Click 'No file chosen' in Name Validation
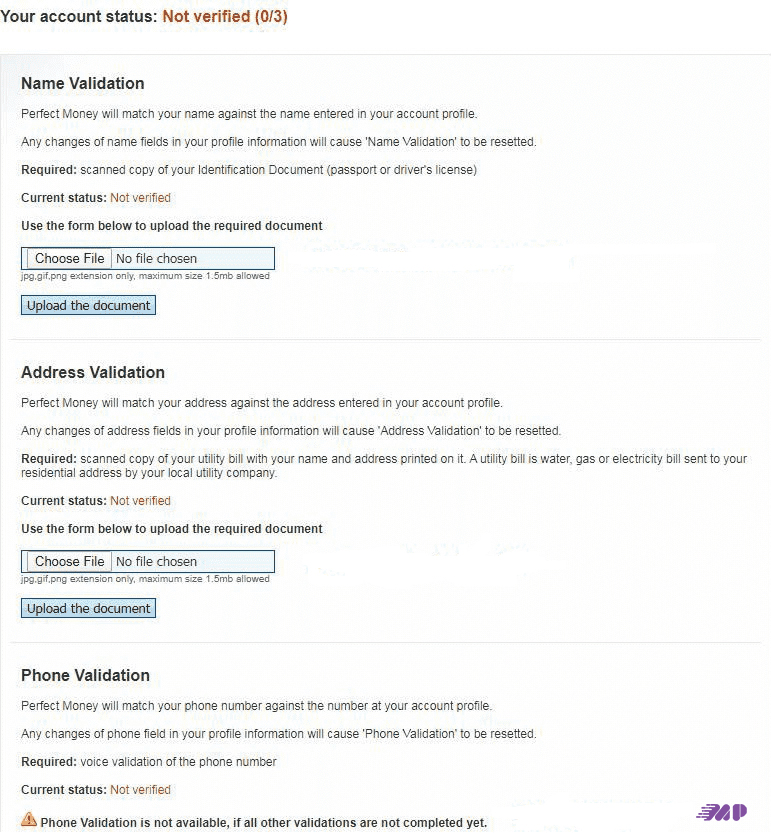The height and width of the screenshot is (834, 771). [x=156, y=258]
